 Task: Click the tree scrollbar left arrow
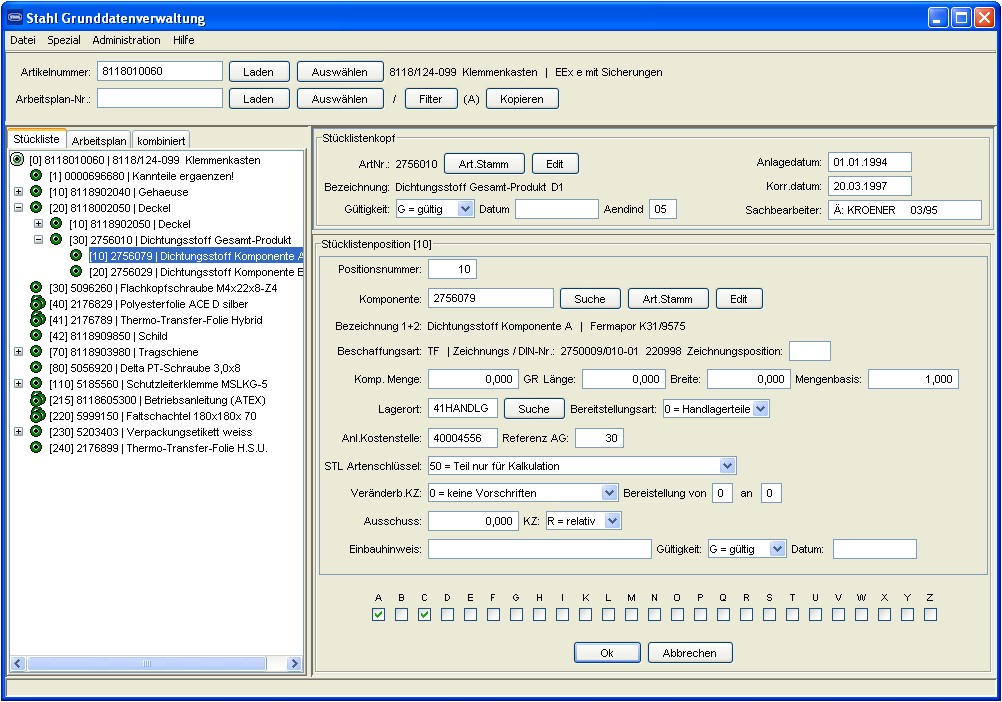pos(18,664)
